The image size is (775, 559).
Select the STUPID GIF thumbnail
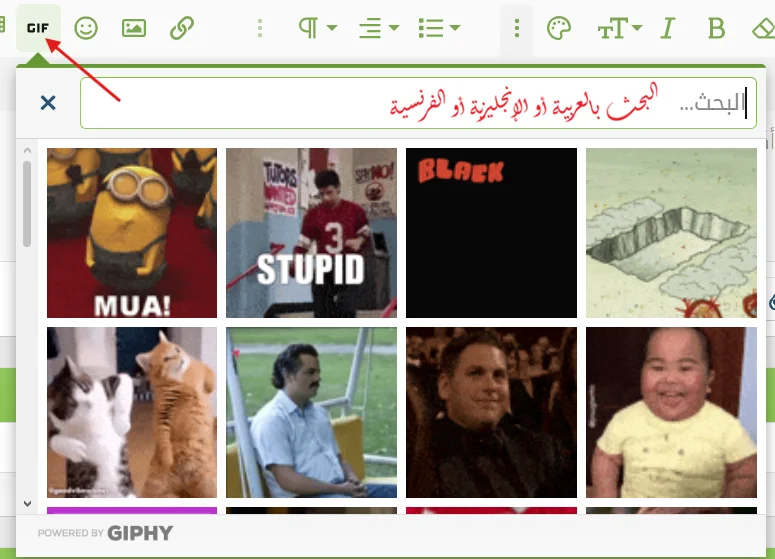(311, 233)
